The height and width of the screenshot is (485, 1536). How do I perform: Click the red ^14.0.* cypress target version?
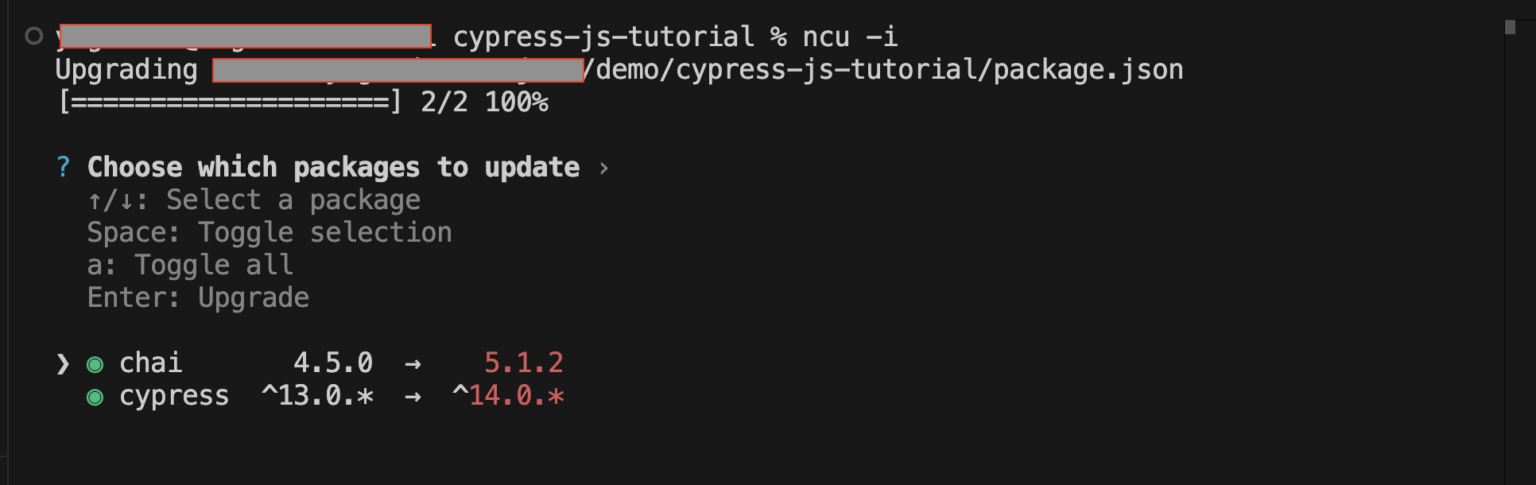(x=509, y=395)
